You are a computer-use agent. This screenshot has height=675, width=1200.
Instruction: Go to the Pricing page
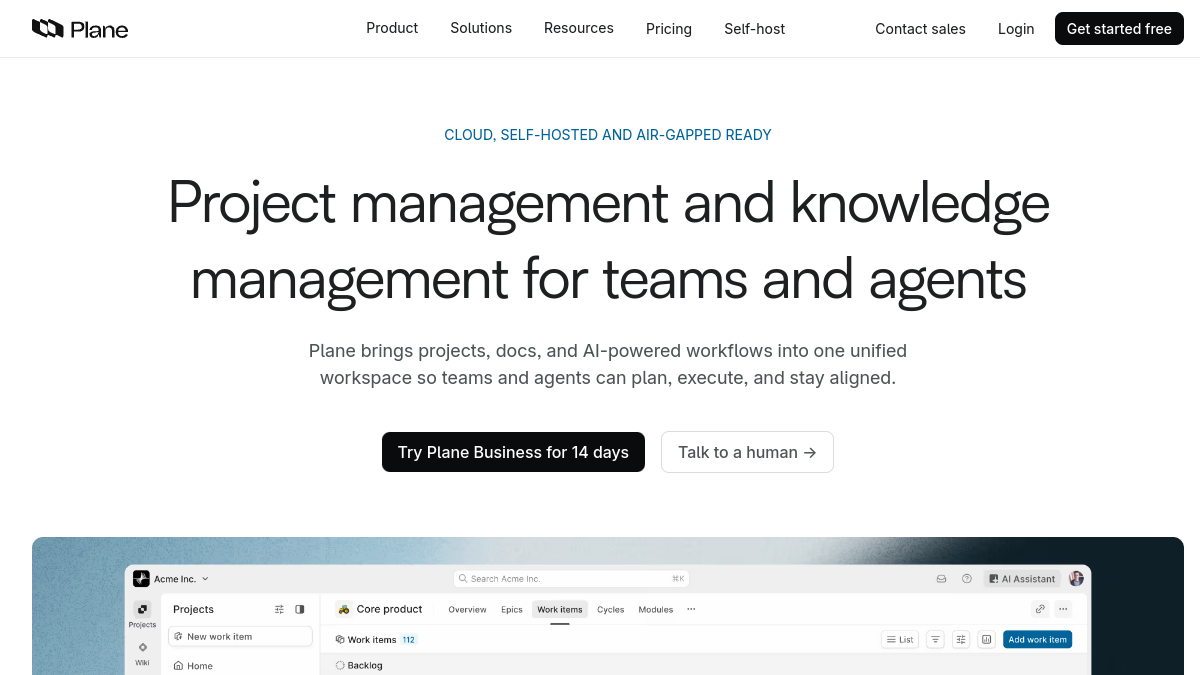pos(669,29)
